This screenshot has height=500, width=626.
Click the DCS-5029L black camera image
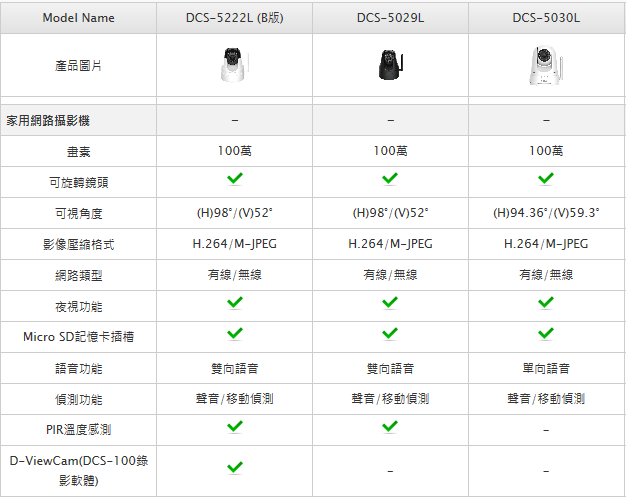point(390,64)
